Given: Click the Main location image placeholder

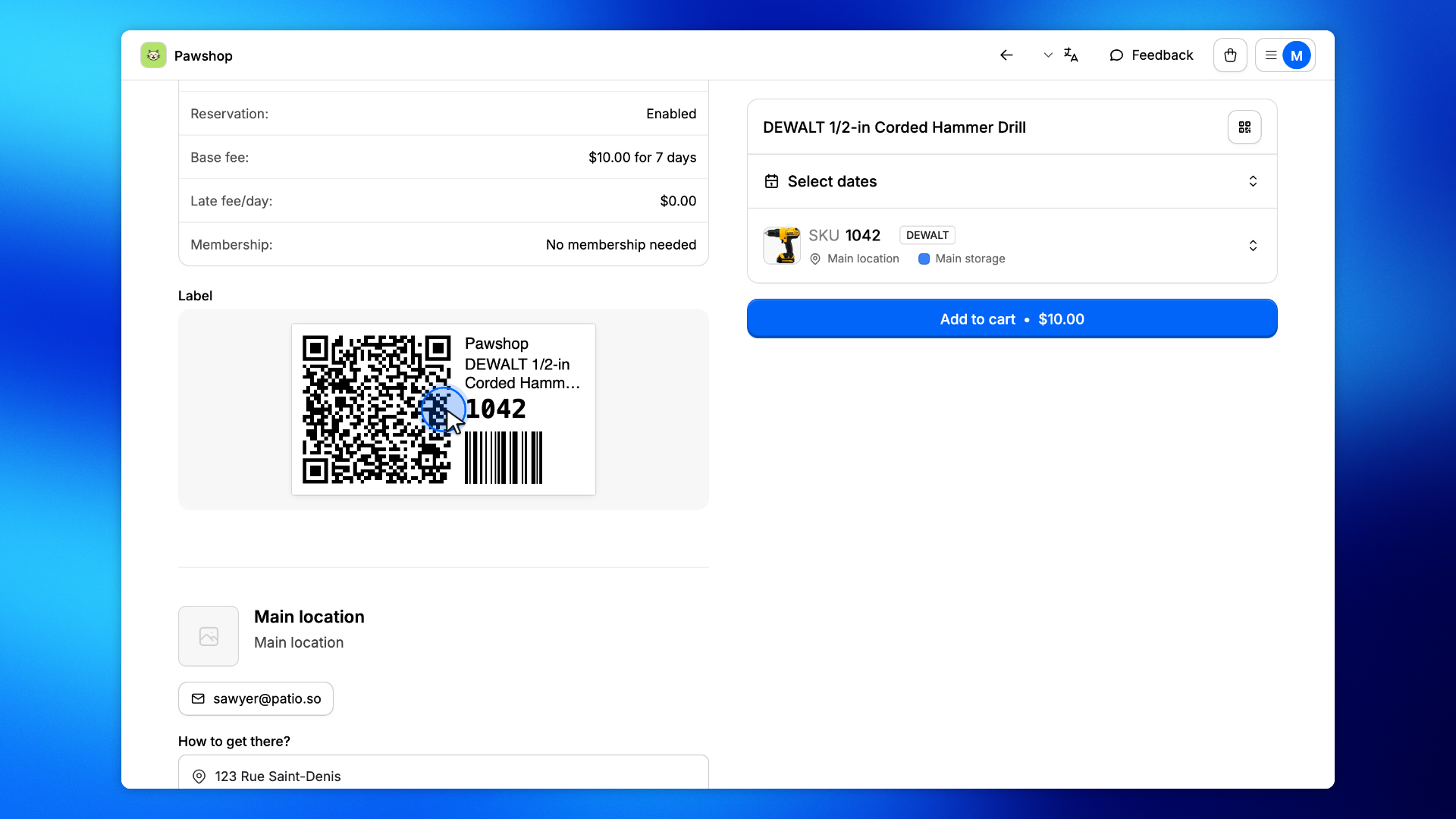Looking at the screenshot, I should coord(209,636).
